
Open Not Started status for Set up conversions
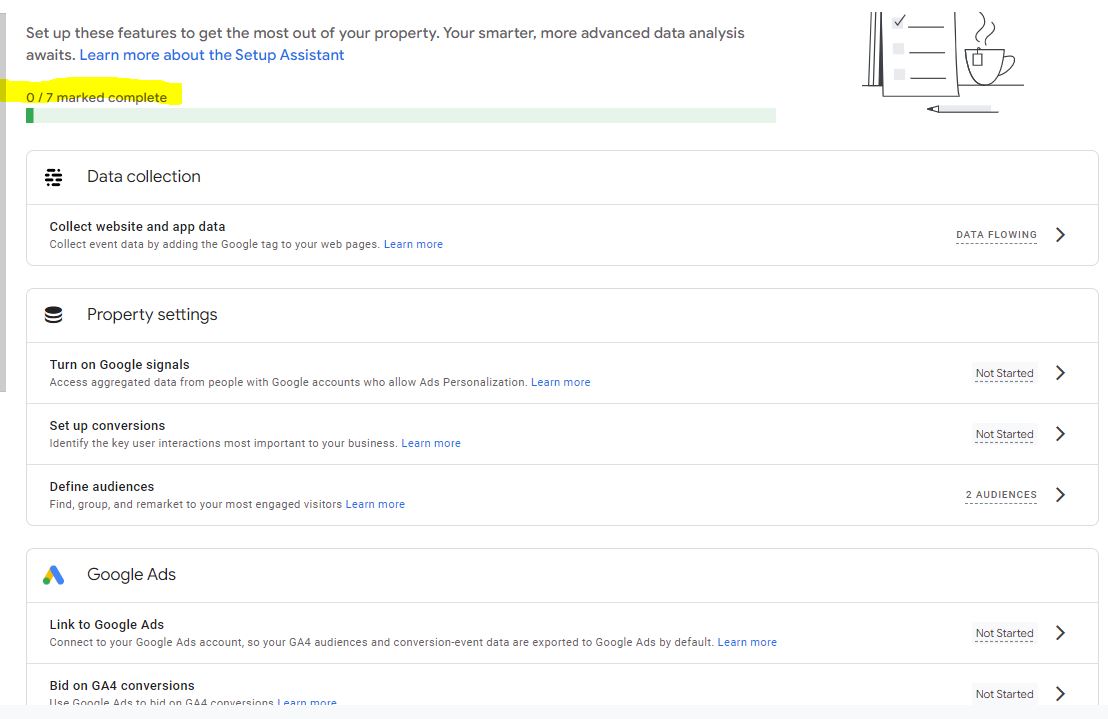click(1004, 434)
